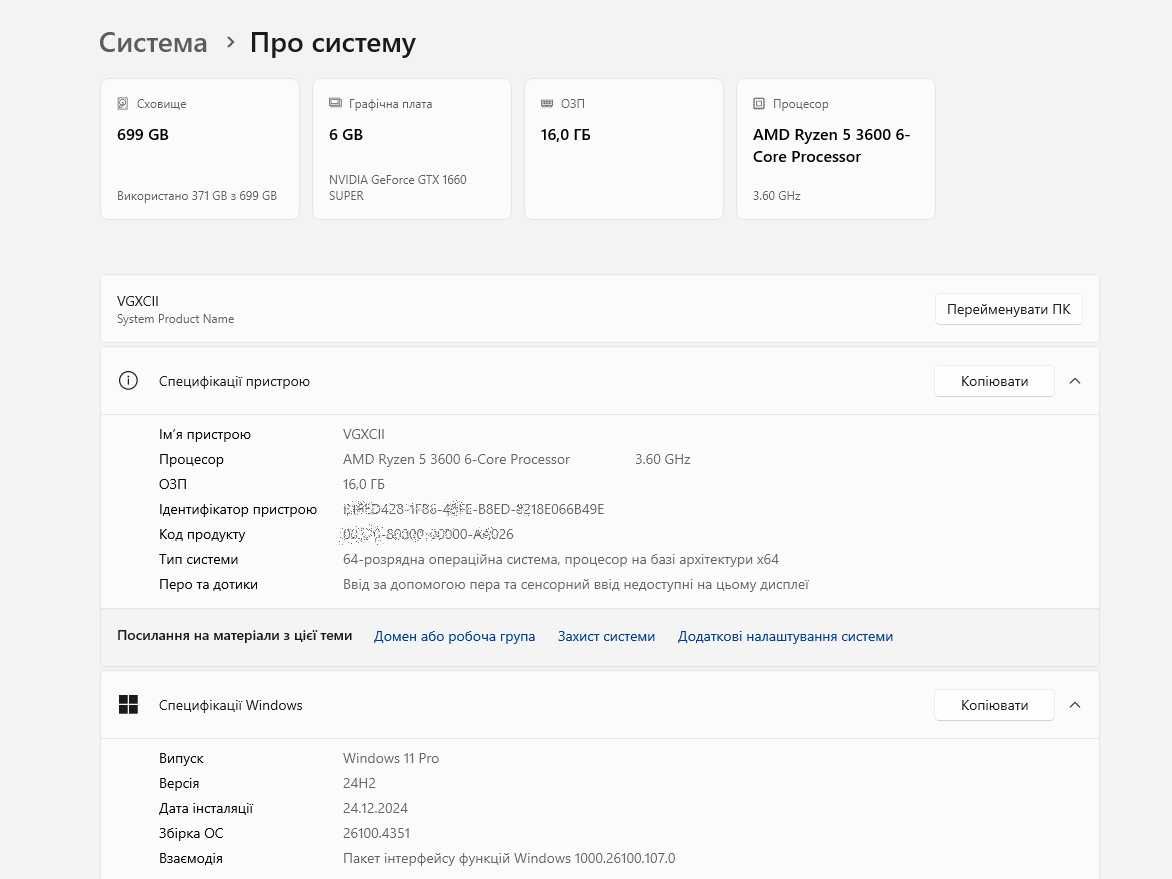
Task: Click the storage drive icon in Сховище card
Action: coord(123,103)
